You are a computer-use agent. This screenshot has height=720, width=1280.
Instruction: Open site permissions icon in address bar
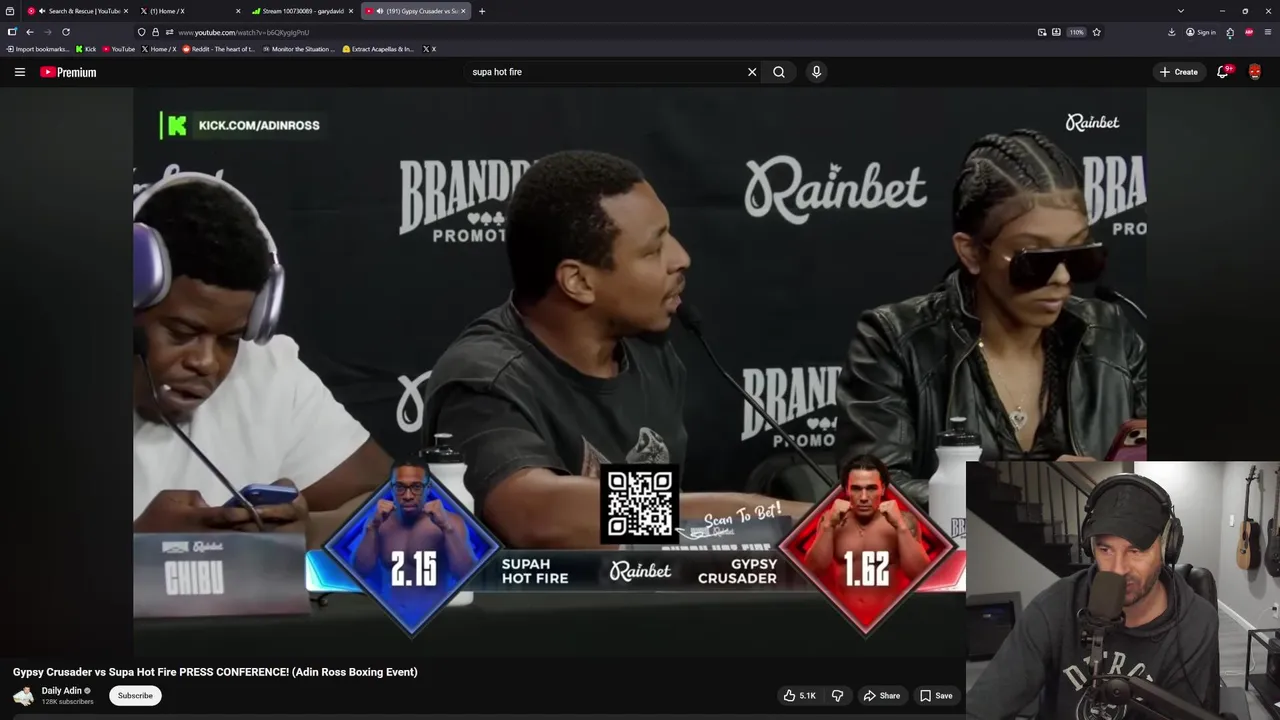click(x=168, y=32)
